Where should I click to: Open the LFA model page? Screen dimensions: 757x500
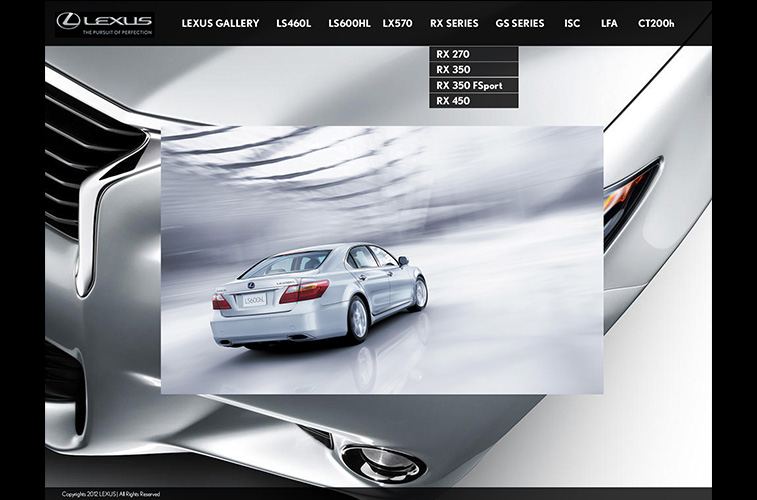pyautogui.click(x=609, y=23)
